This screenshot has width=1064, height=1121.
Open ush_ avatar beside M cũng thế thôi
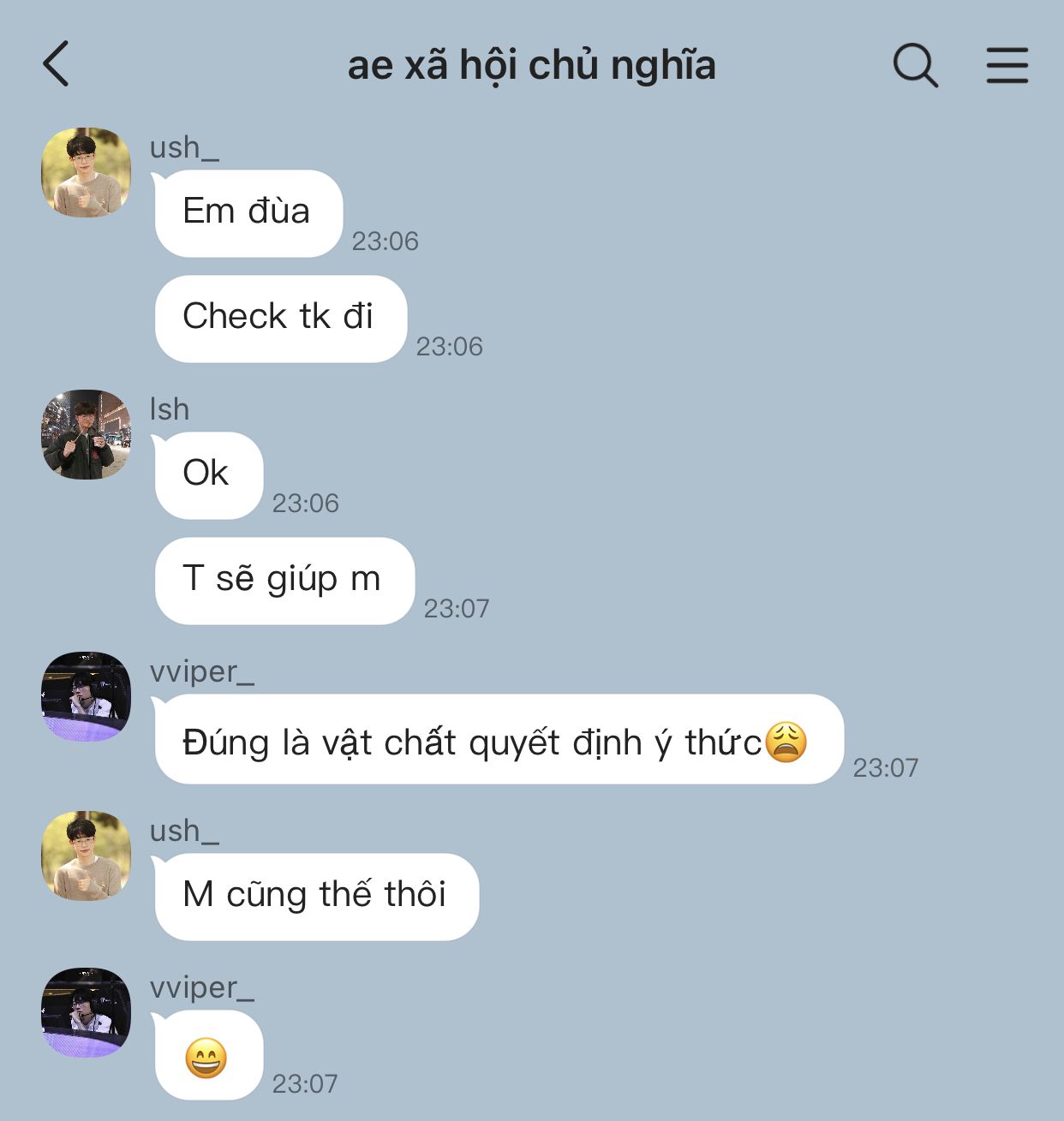pyautogui.click(x=87, y=856)
